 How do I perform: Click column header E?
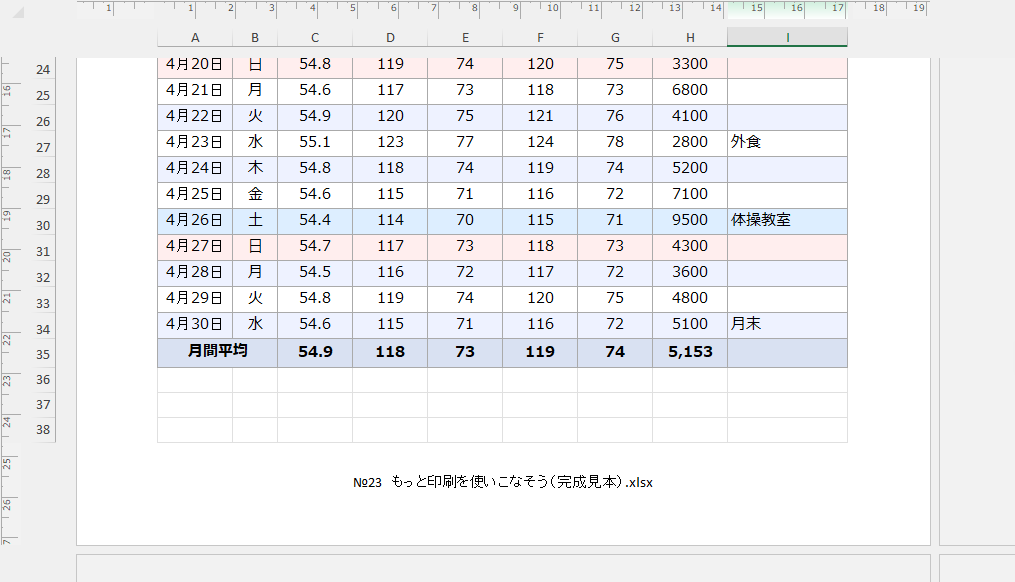point(465,38)
